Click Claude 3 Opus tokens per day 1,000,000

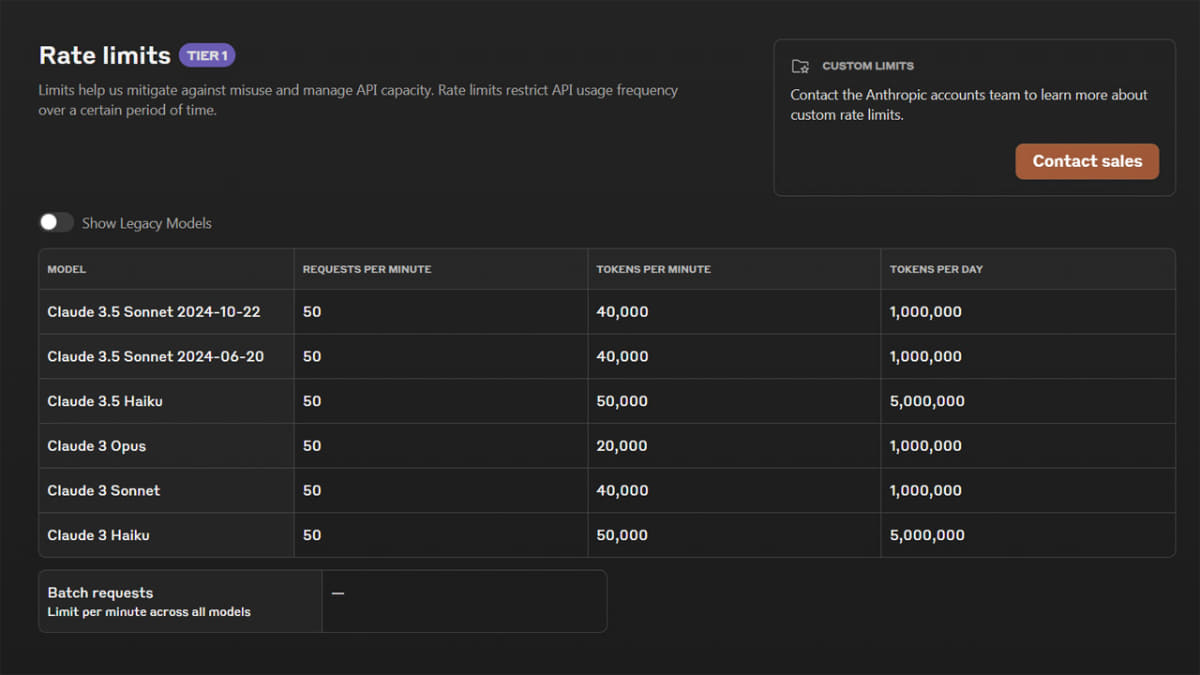coord(926,446)
